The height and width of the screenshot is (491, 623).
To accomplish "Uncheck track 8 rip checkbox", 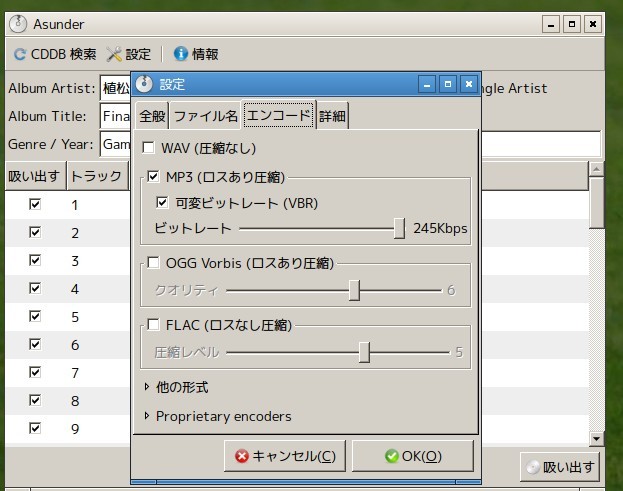I will 35,400.
